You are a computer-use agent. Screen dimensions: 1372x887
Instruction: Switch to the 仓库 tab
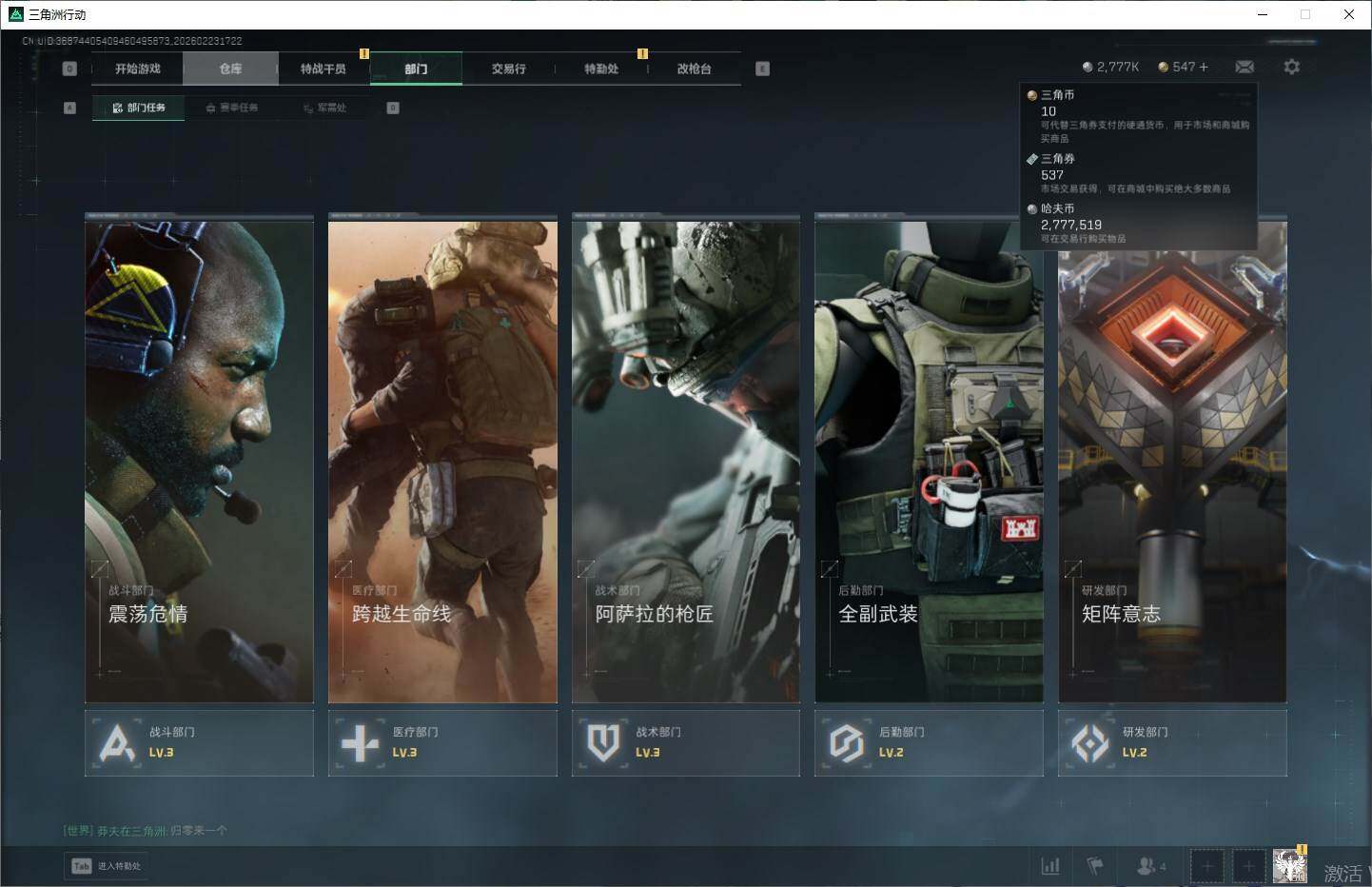pyautogui.click(x=230, y=69)
